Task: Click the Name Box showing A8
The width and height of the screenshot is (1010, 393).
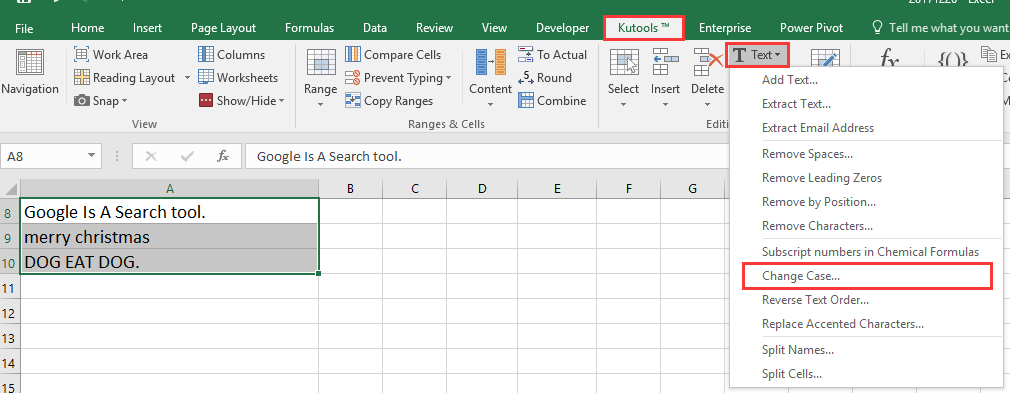Action: click(x=42, y=156)
